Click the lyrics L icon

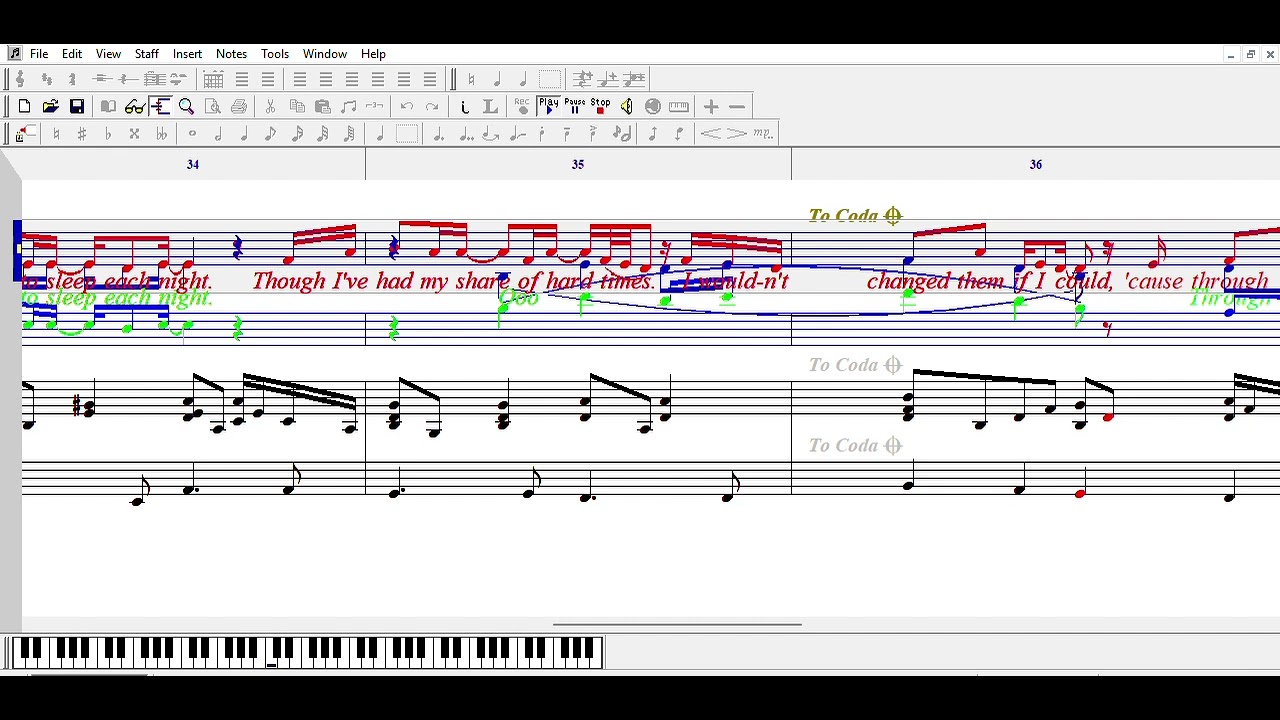(490, 106)
